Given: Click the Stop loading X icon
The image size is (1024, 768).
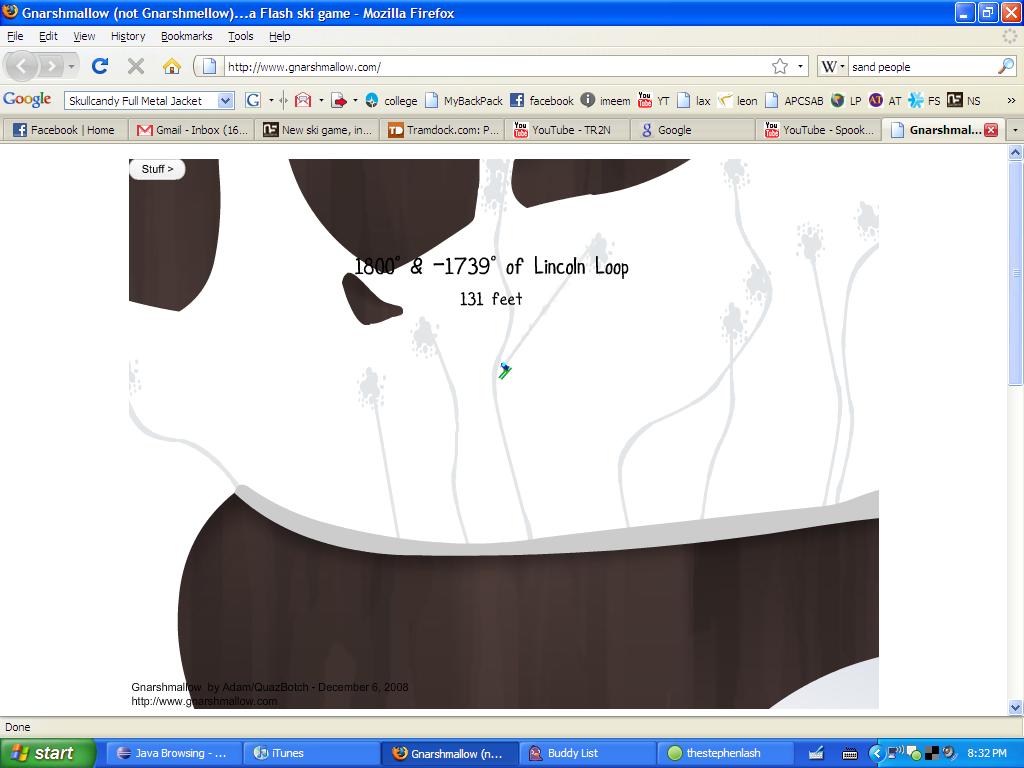Looking at the screenshot, I should click(136, 66).
